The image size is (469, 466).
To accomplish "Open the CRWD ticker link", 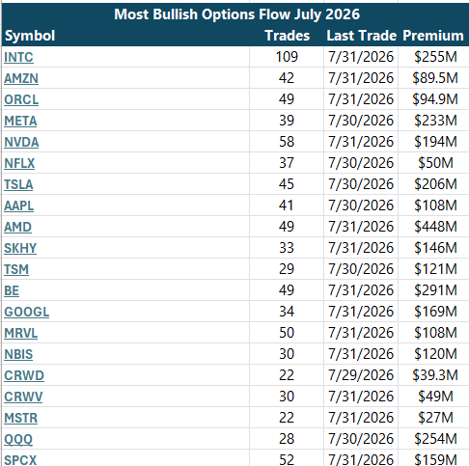I will coord(24,376).
